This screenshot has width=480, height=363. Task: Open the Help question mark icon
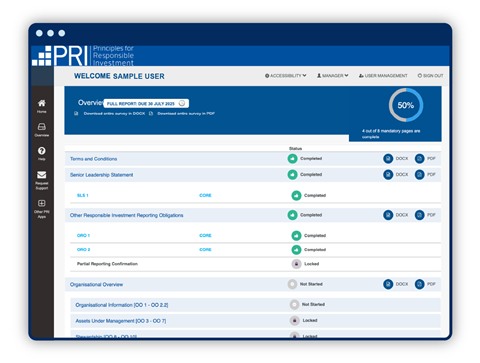point(42,151)
